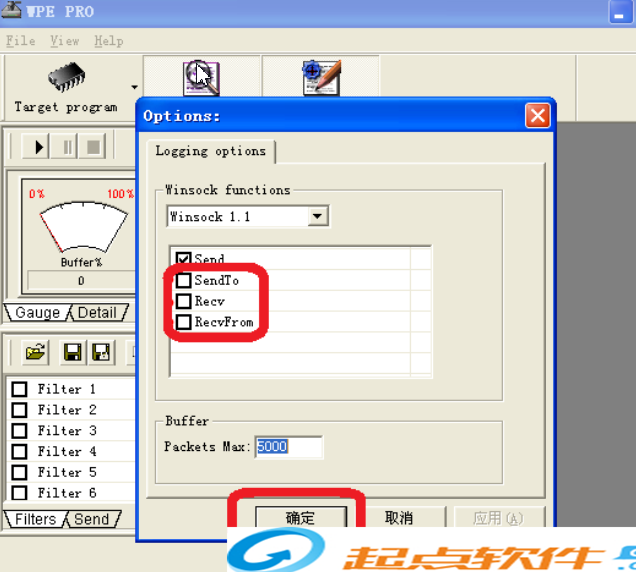This screenshot has height=572, width=636.
Task: Start logging with the play button
Action: click(x=37, y=147)
